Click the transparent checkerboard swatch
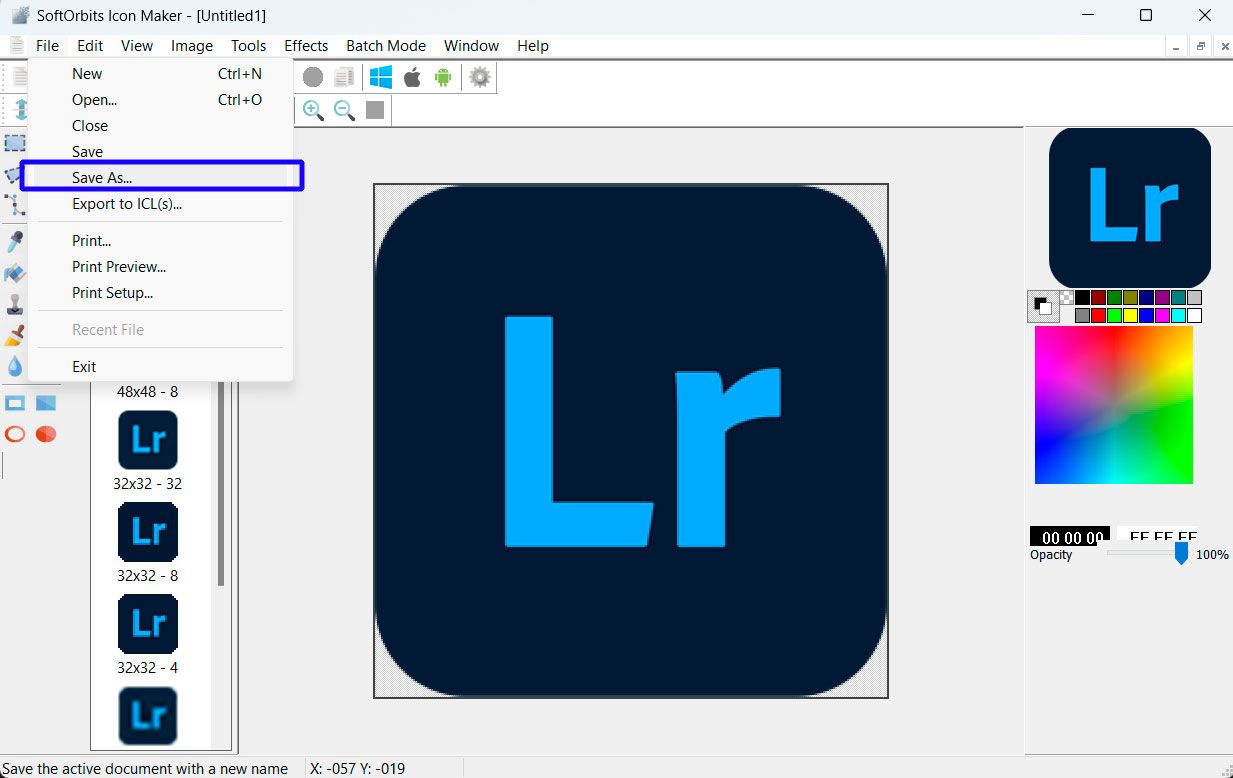Image resolution: width=1233 pixels, height=778 pixels. 1067,298
